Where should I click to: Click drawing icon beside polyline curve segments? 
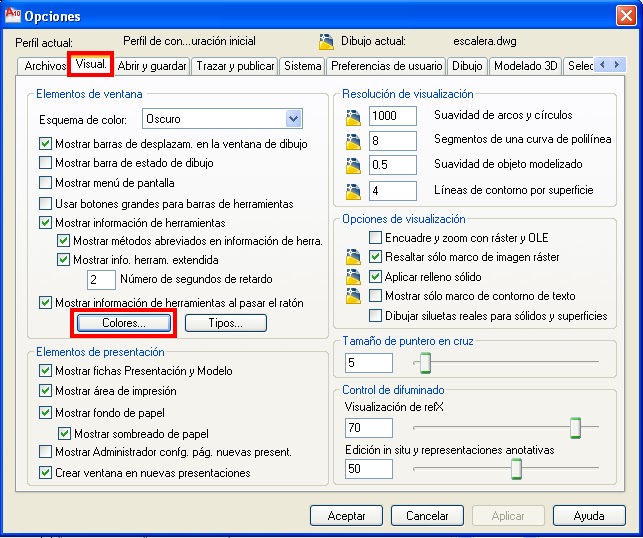click(x=353, y=141)
